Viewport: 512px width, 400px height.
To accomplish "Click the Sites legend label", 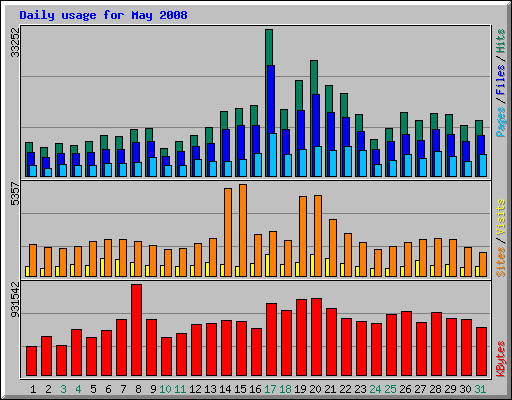I will point(501,262).
